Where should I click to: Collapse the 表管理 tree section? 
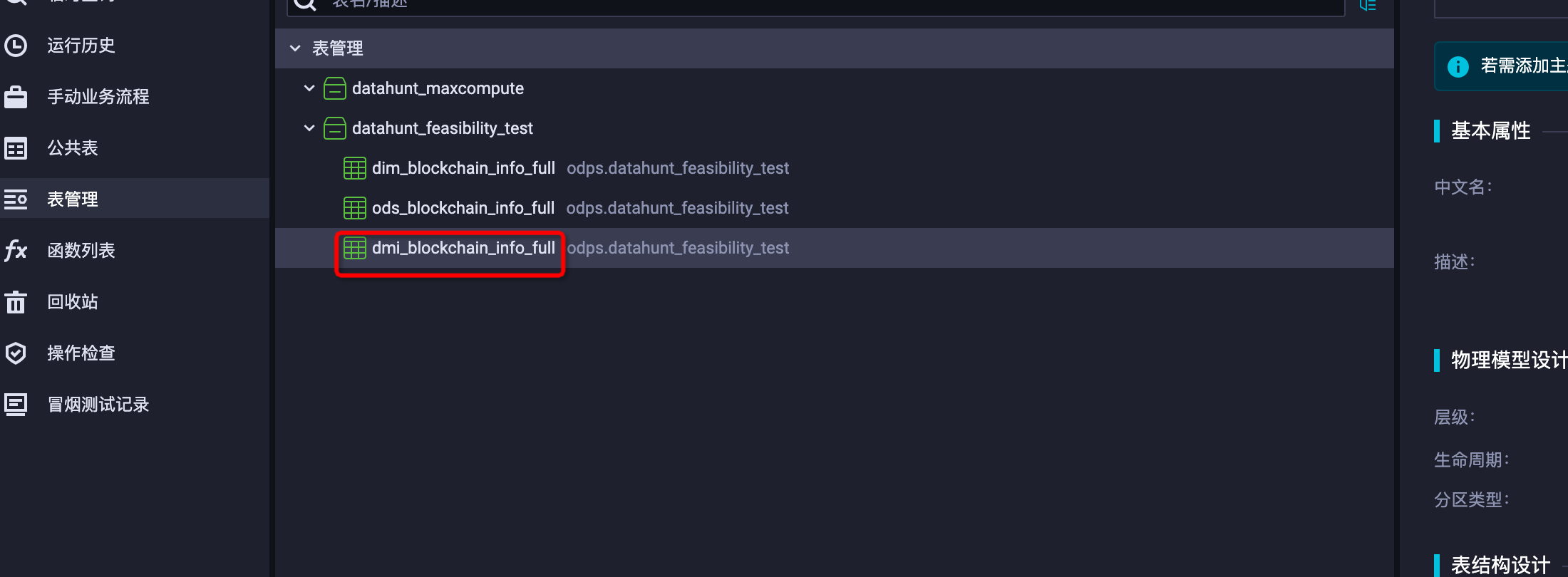295,48
